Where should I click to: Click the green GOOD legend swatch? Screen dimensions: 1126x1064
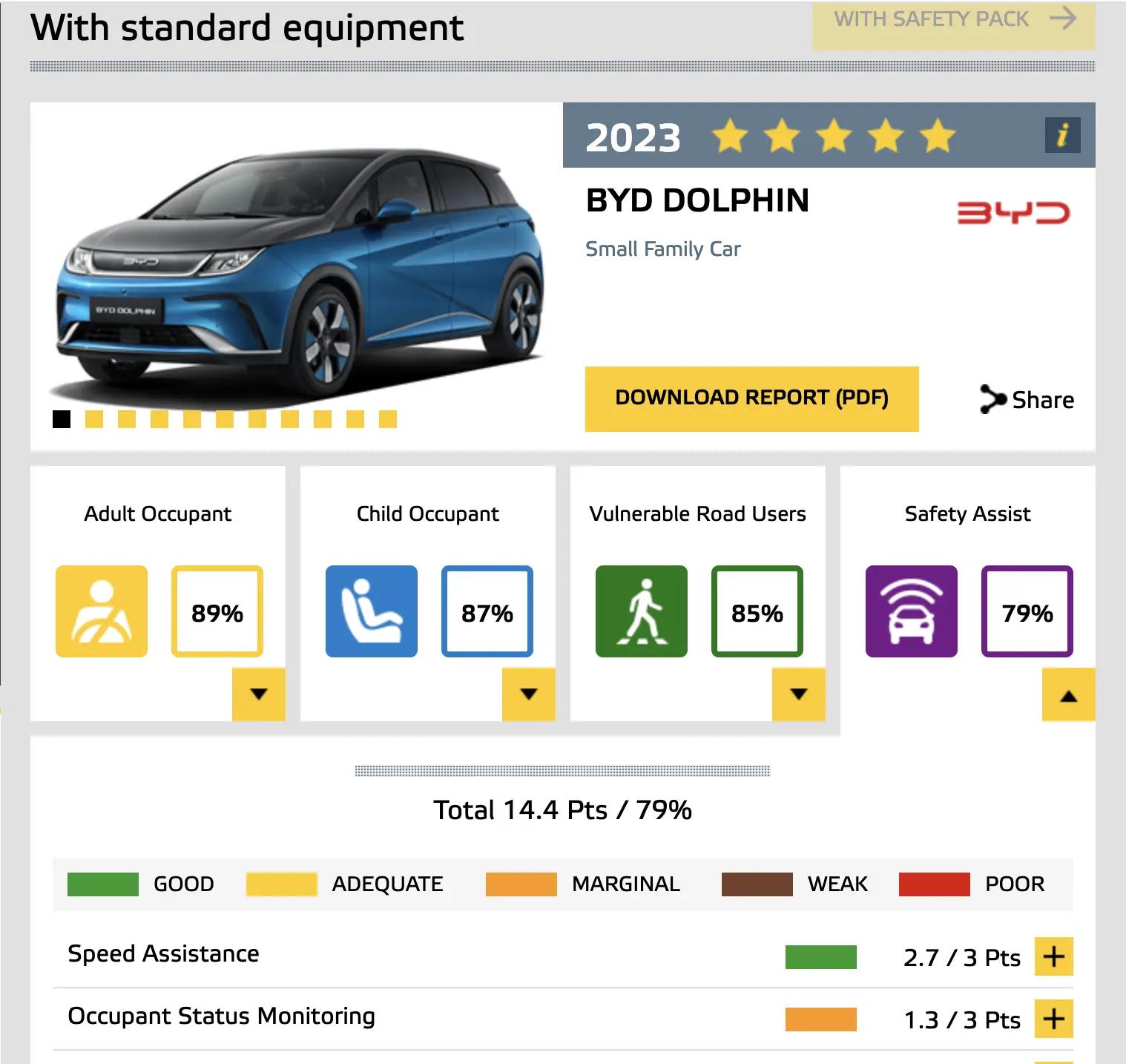103,884
